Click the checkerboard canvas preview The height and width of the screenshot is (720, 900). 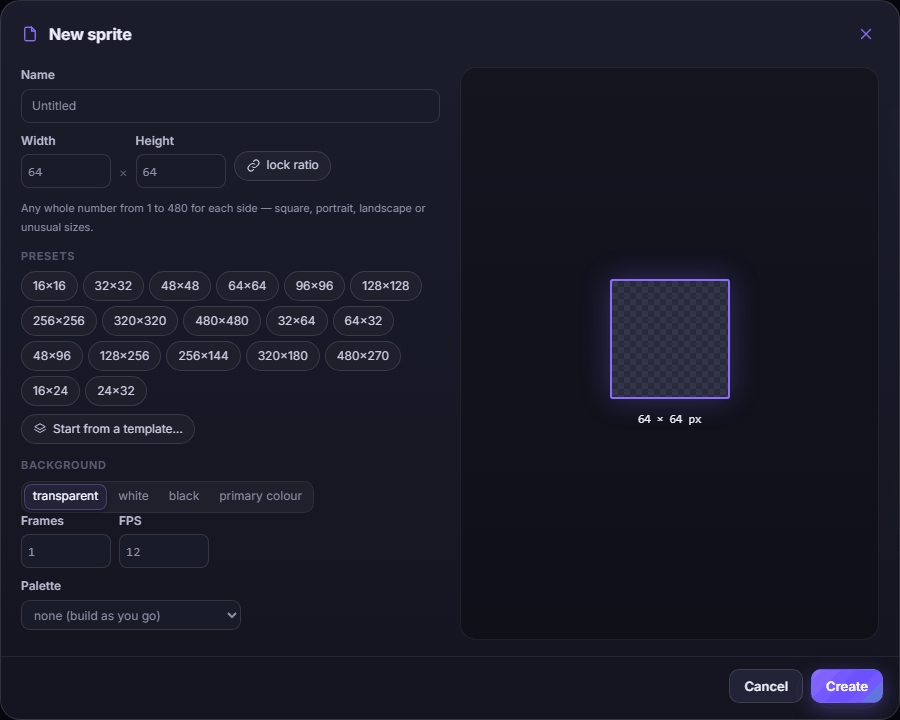pyautogui.click(x=670, y=339)
